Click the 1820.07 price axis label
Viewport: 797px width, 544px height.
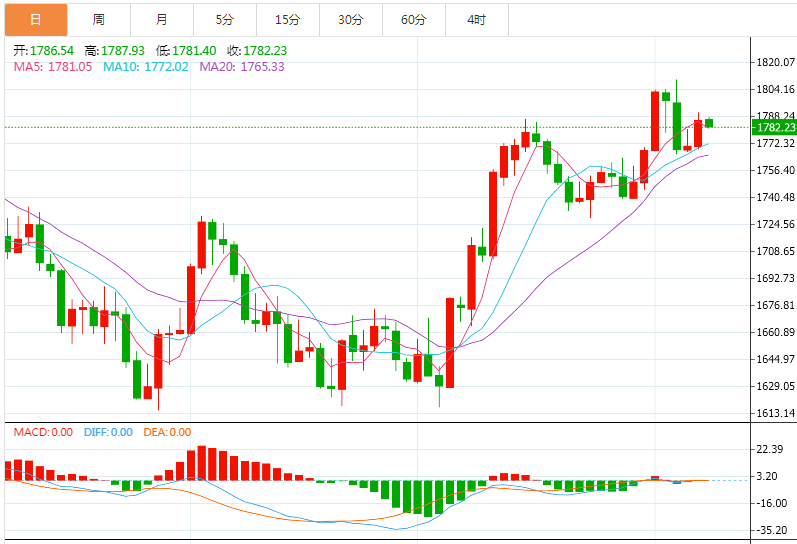(776, 63)
